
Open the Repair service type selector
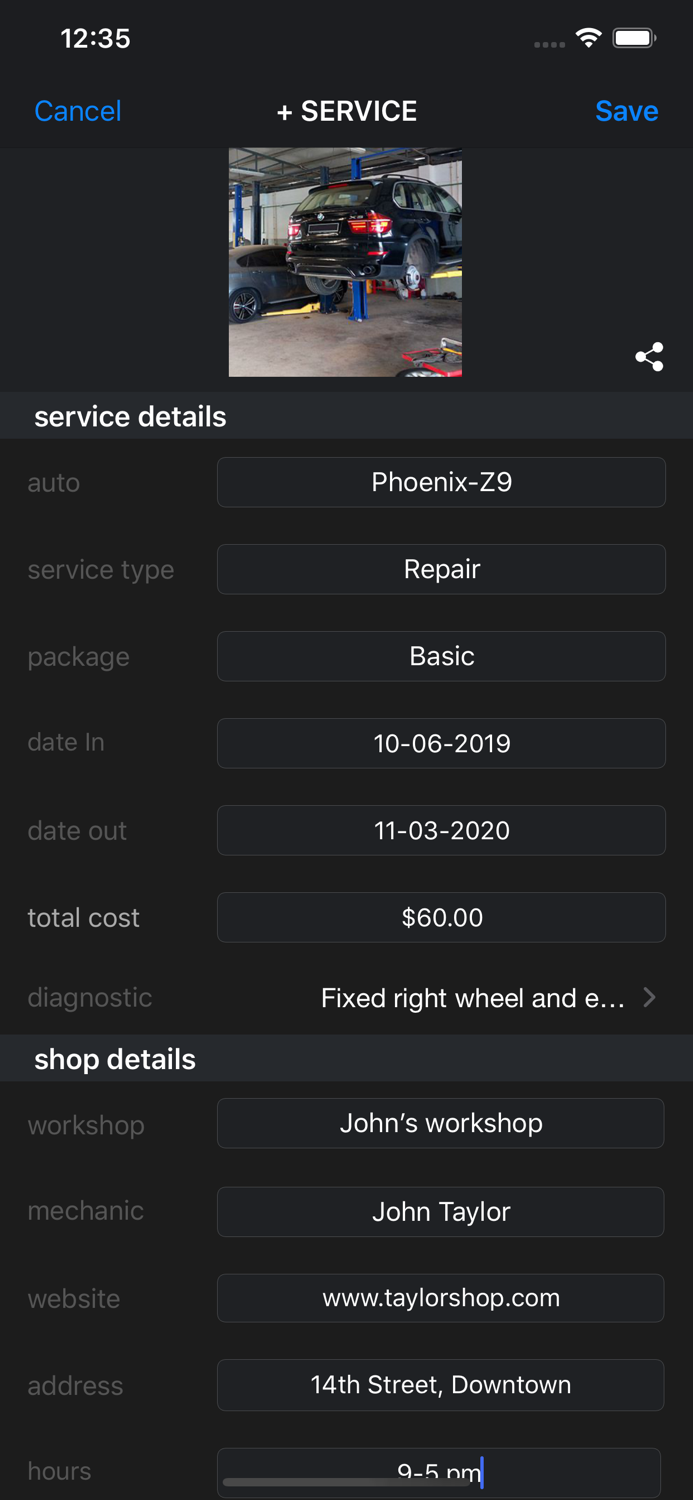point(441,569)
